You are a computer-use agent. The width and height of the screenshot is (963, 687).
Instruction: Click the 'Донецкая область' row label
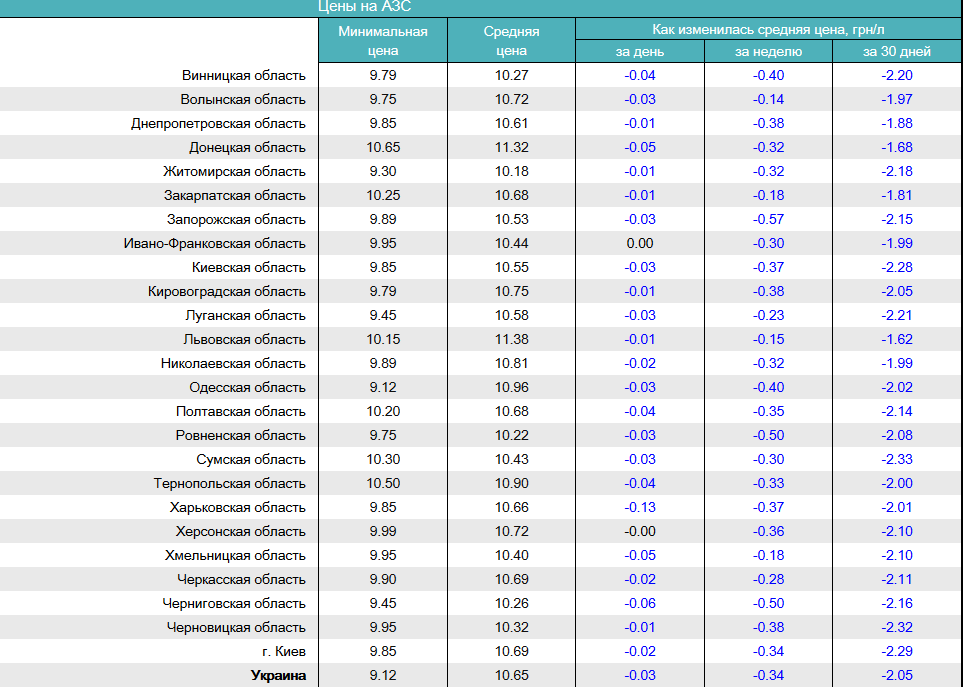247,148
